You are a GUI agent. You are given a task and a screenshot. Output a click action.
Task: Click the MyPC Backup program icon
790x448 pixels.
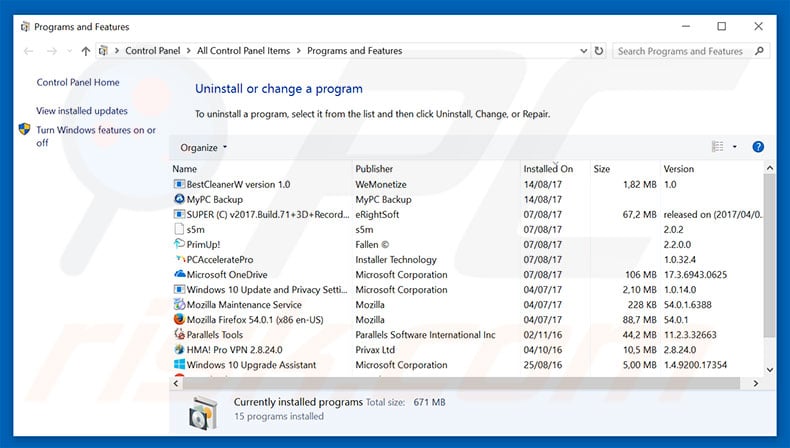coord(179,199)
